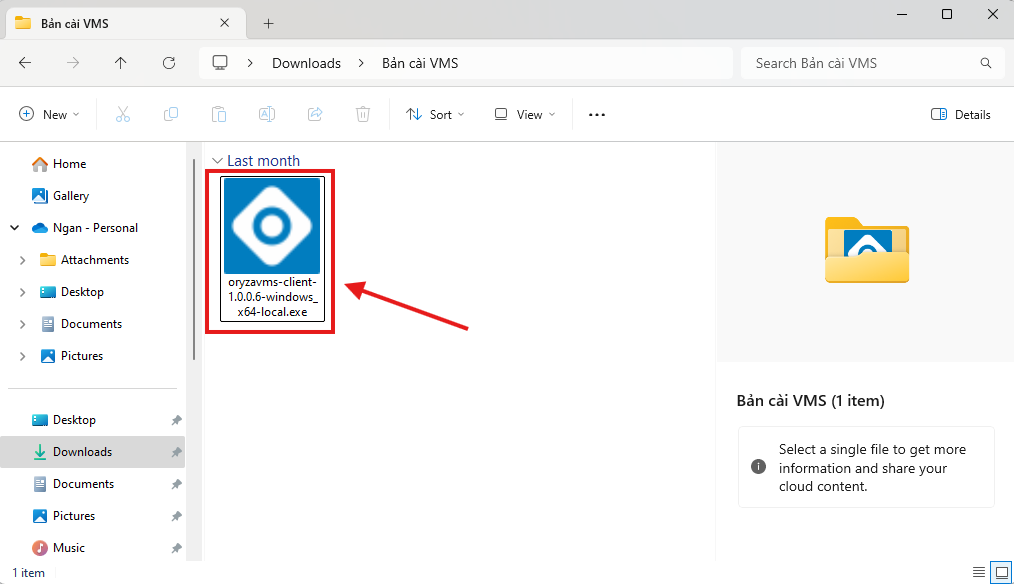Click the Share icon in toolbar
This screenshot has width=1014, height=584.
tap(315, 114)
